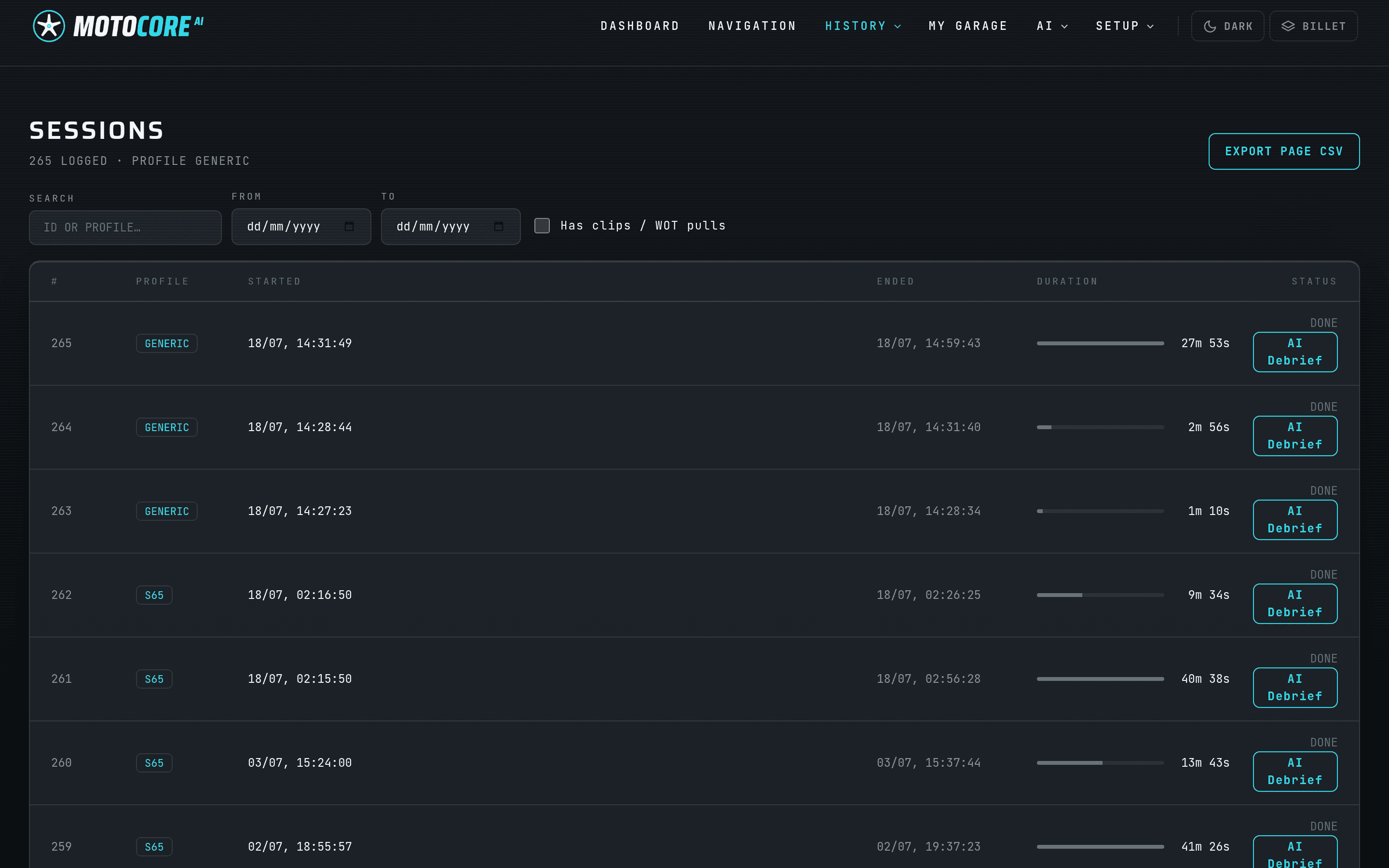Click the Ended column header
Image resolution: width=1389 pixels, height=868 pixels.
896,281
